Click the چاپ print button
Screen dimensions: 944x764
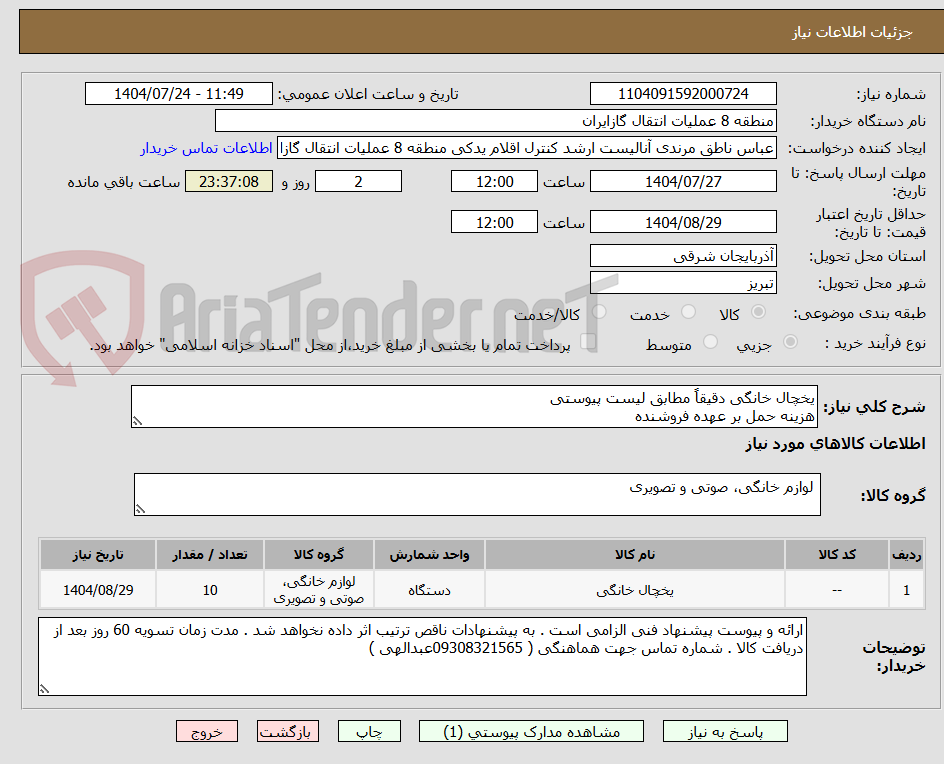click(x=369, y=731)
